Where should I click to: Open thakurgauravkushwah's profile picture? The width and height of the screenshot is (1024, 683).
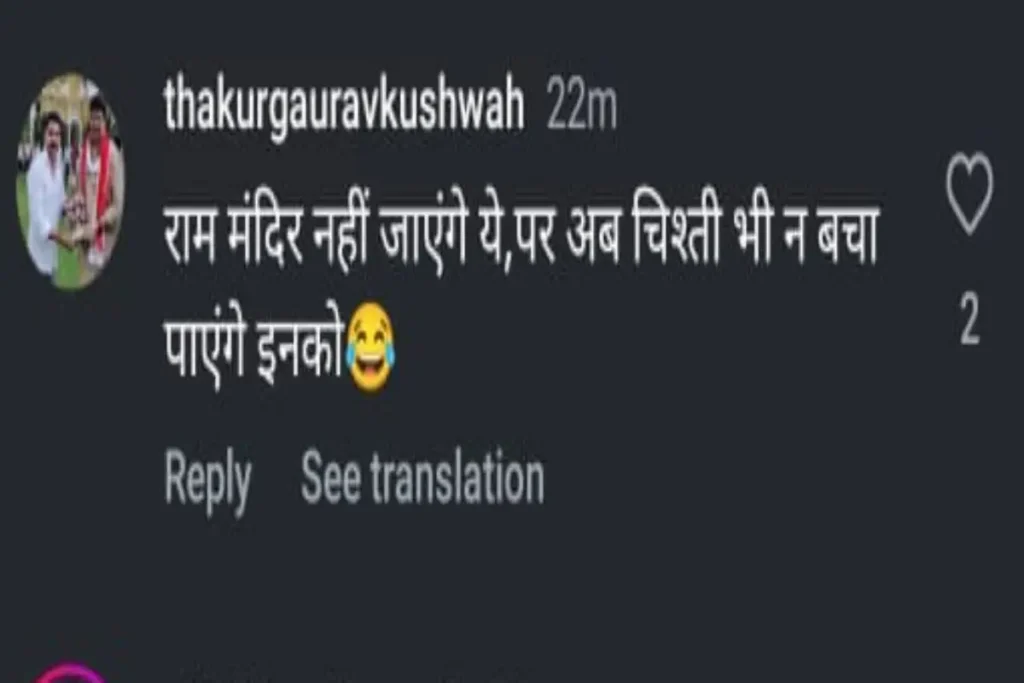click(71, 182)
